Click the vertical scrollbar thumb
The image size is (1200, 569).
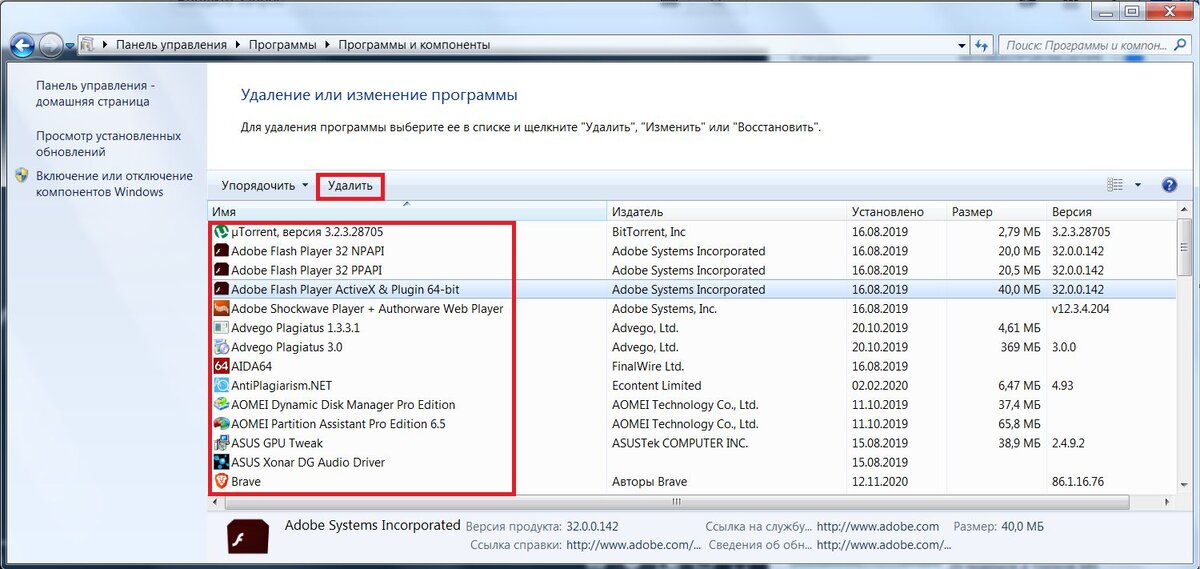point(1185,248)
